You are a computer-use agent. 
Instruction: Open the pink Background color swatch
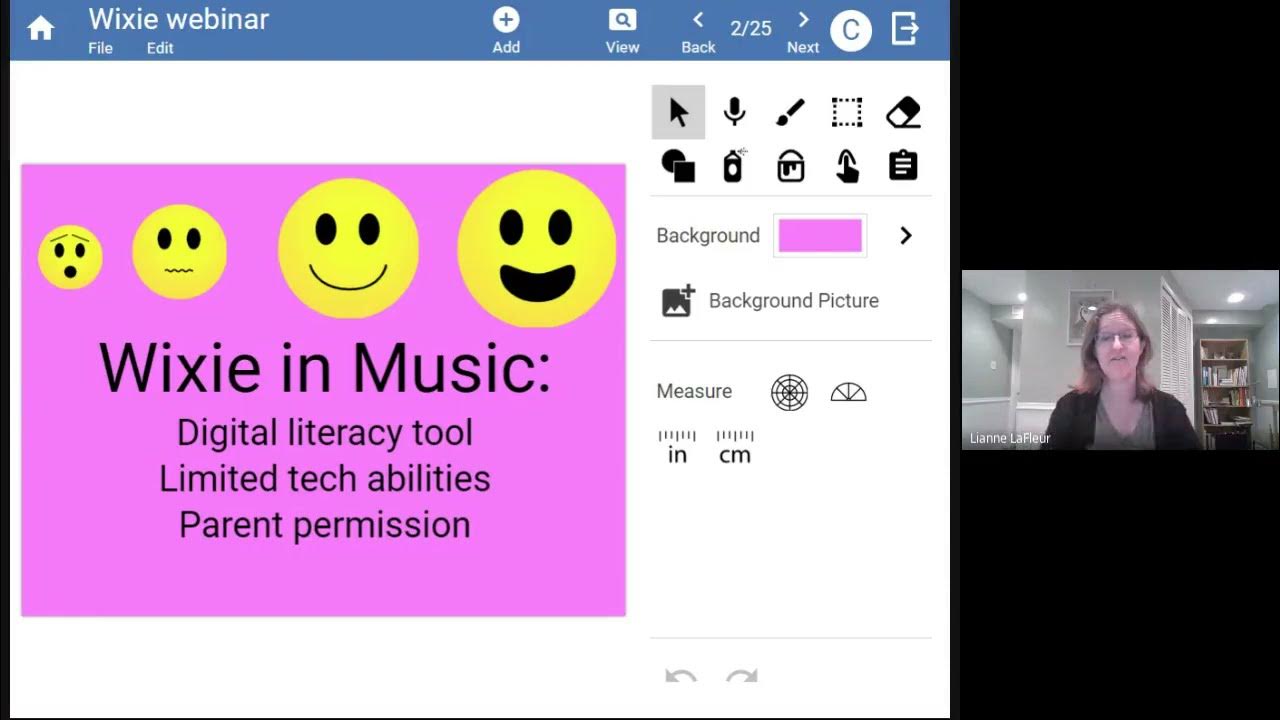[820, 236]
